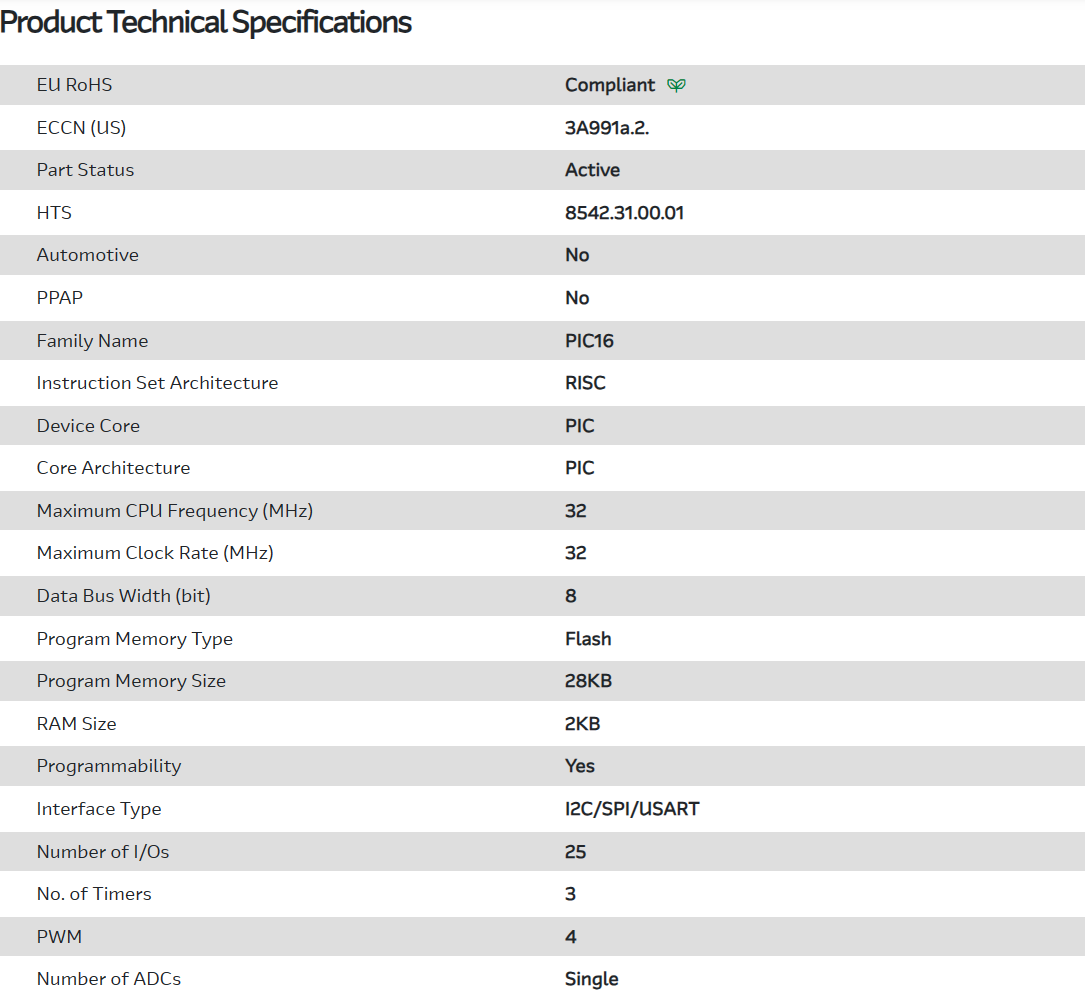Click the 28KB program memory value

coord(588,681)
